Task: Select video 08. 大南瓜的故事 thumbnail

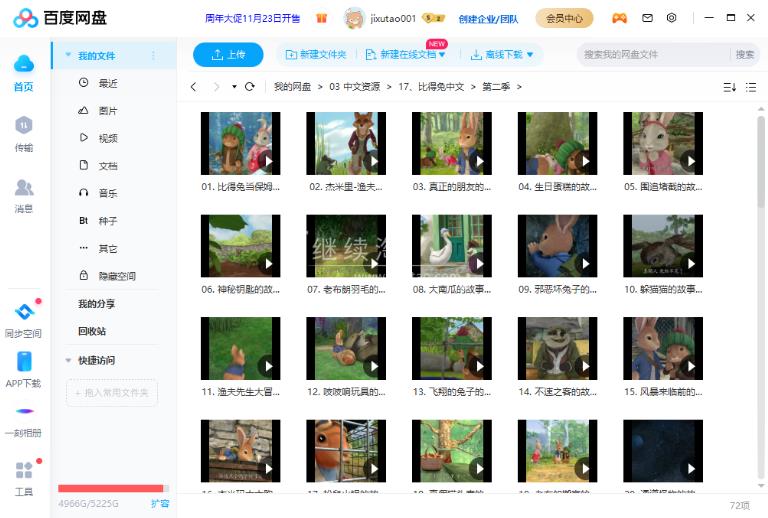Action: tap(452, 246)
